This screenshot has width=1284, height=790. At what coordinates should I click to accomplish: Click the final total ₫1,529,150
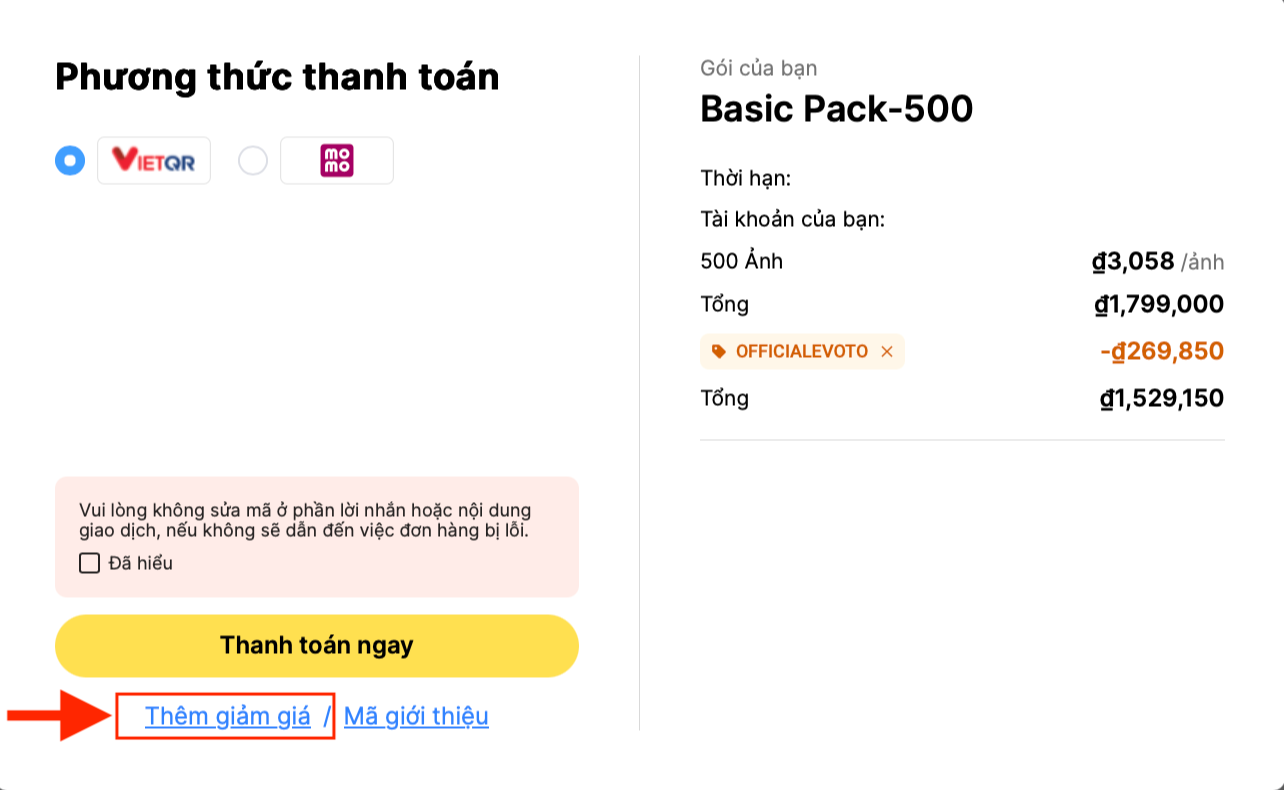[1162, 399]
